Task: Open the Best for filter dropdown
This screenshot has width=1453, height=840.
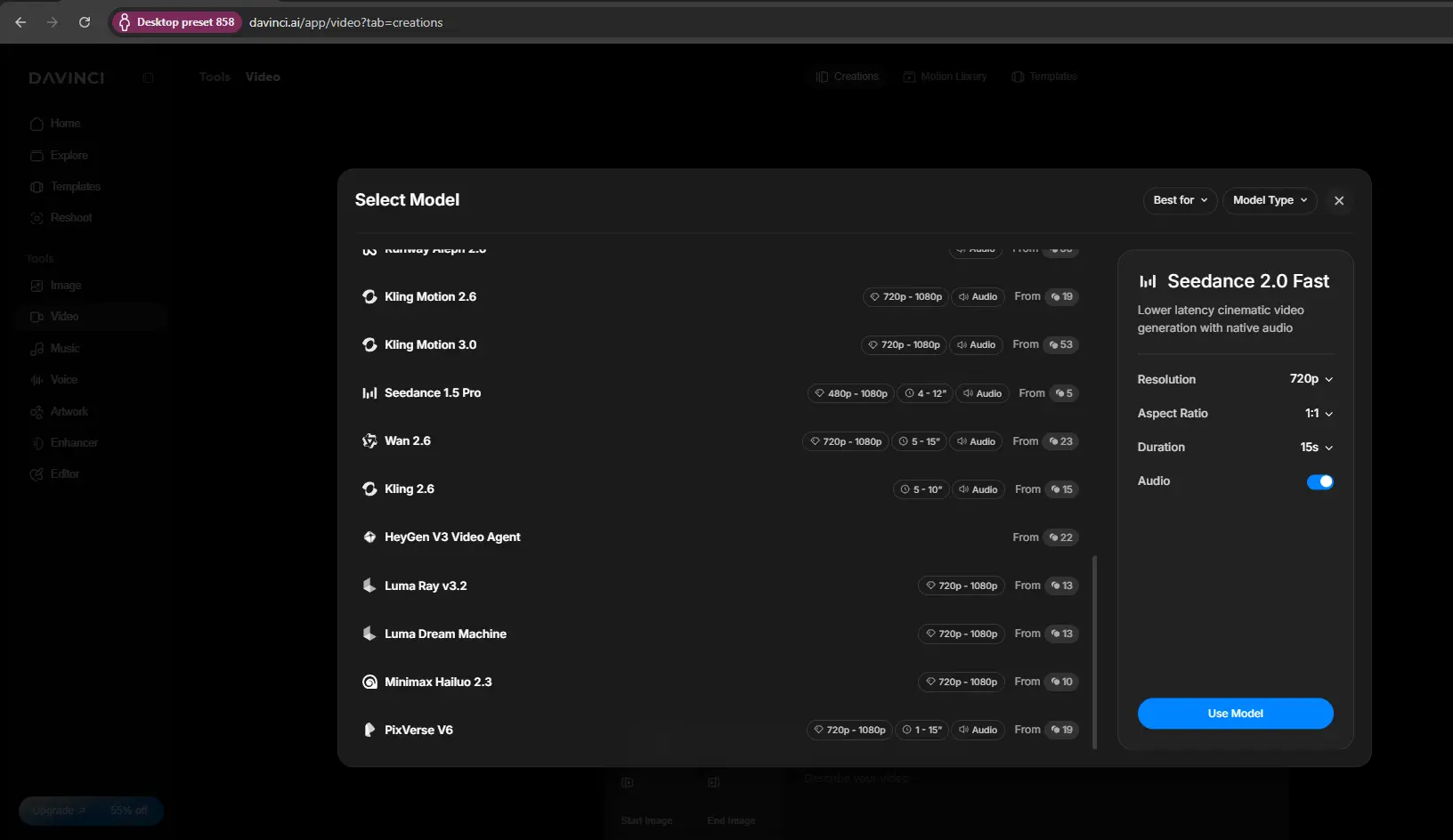Action: [1180, 200]
